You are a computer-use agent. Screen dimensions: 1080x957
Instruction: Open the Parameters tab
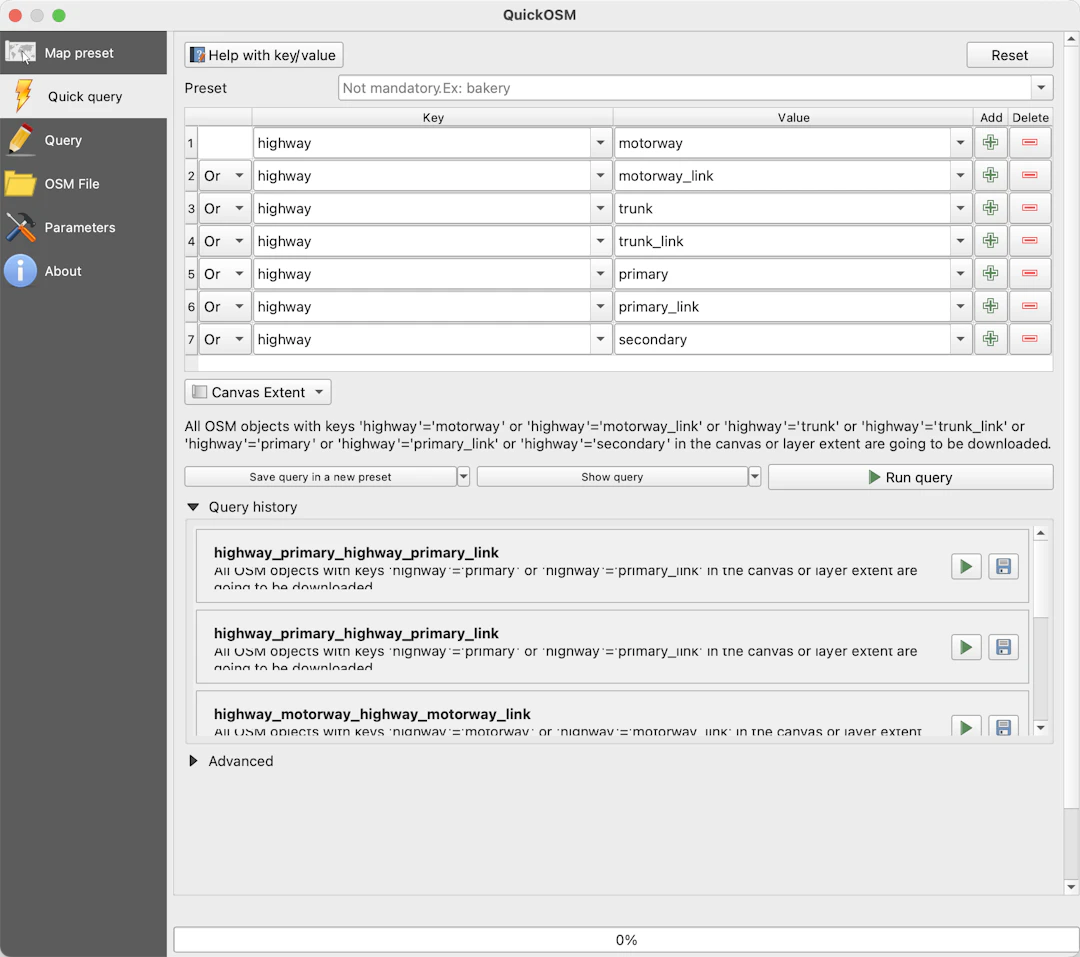83,227
